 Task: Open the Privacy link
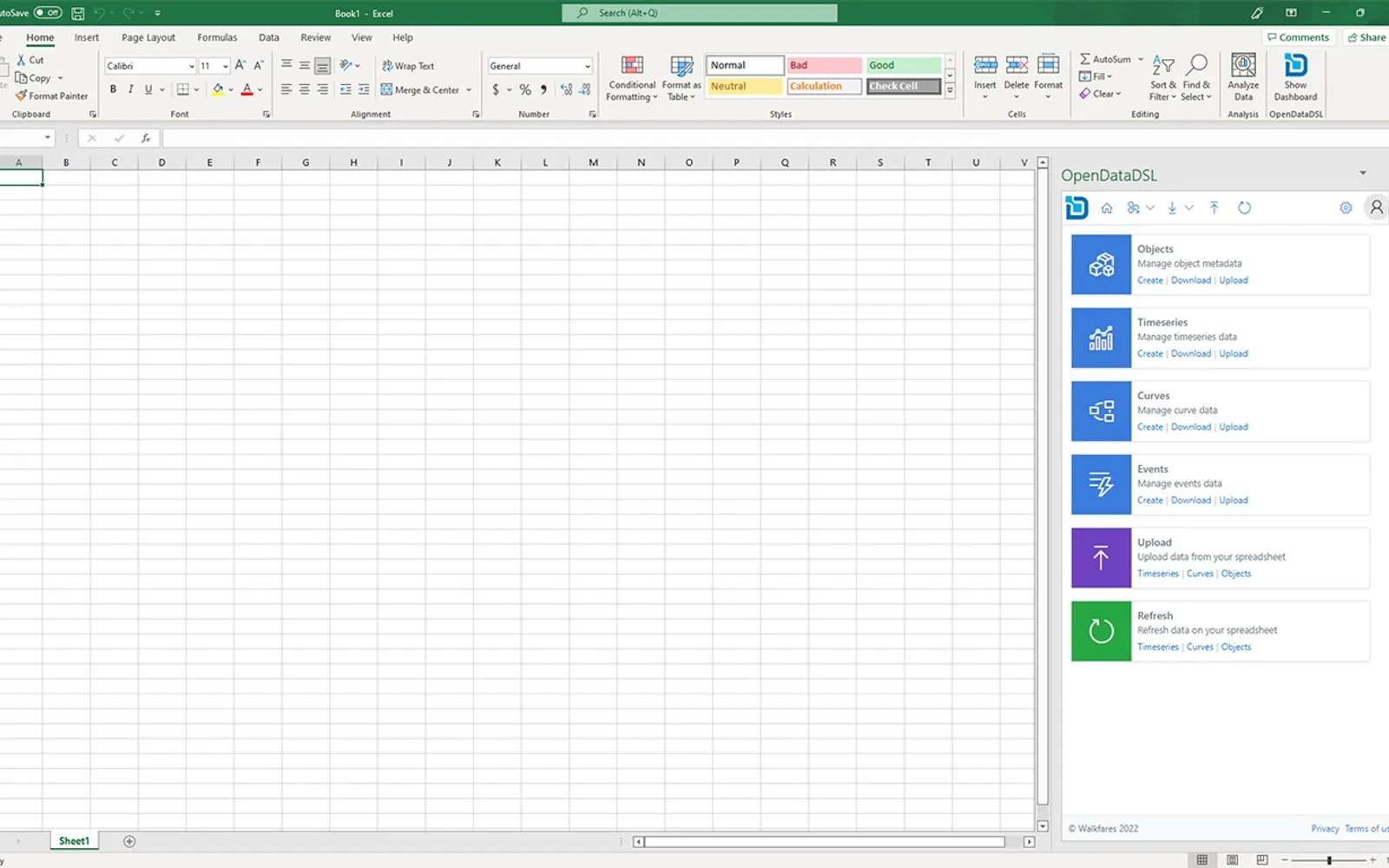pyautogui.click(x=1325, y=829)
